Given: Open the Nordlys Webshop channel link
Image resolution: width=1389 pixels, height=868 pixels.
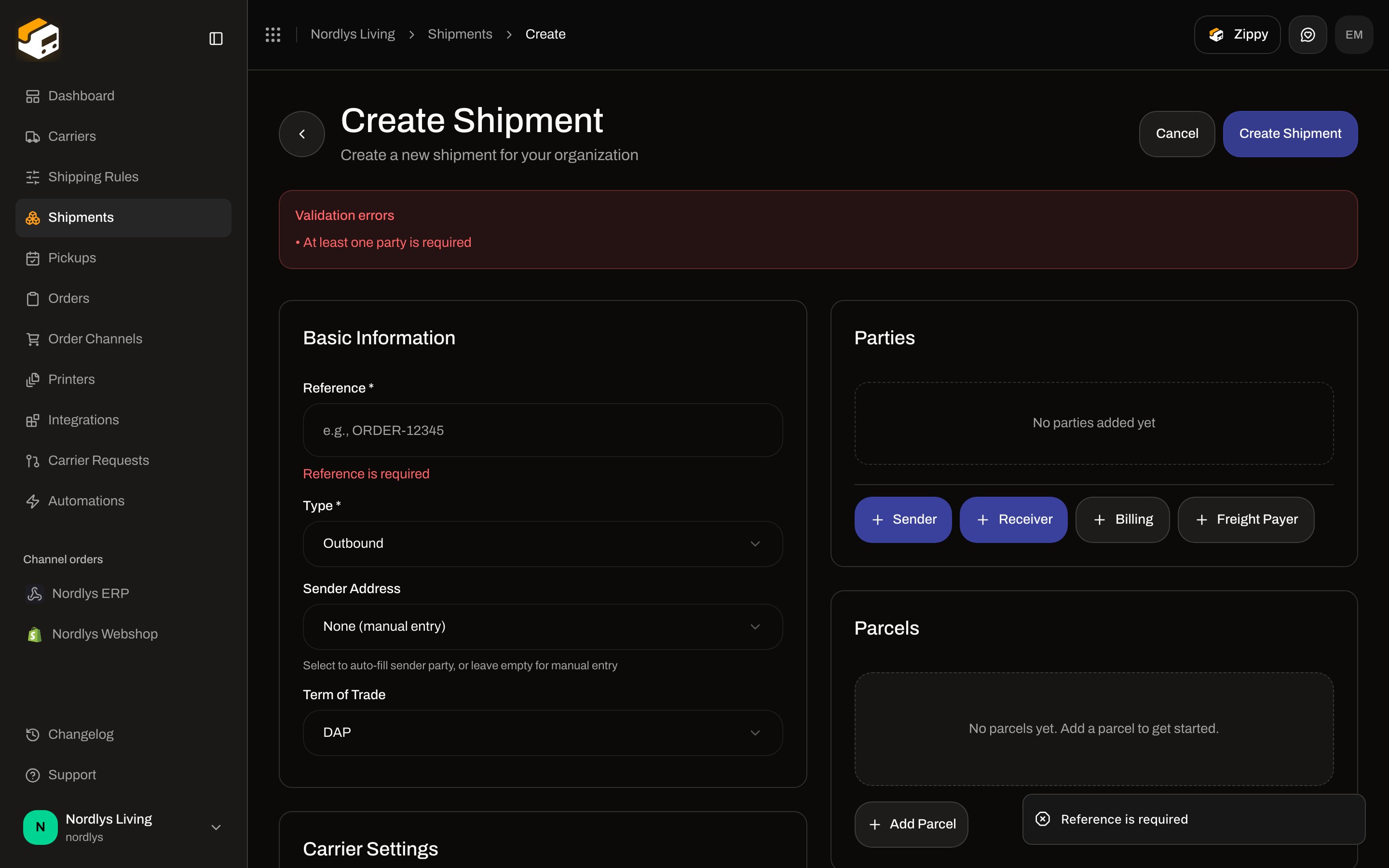Looking at the screenshot, I should [x=123, y=634].
